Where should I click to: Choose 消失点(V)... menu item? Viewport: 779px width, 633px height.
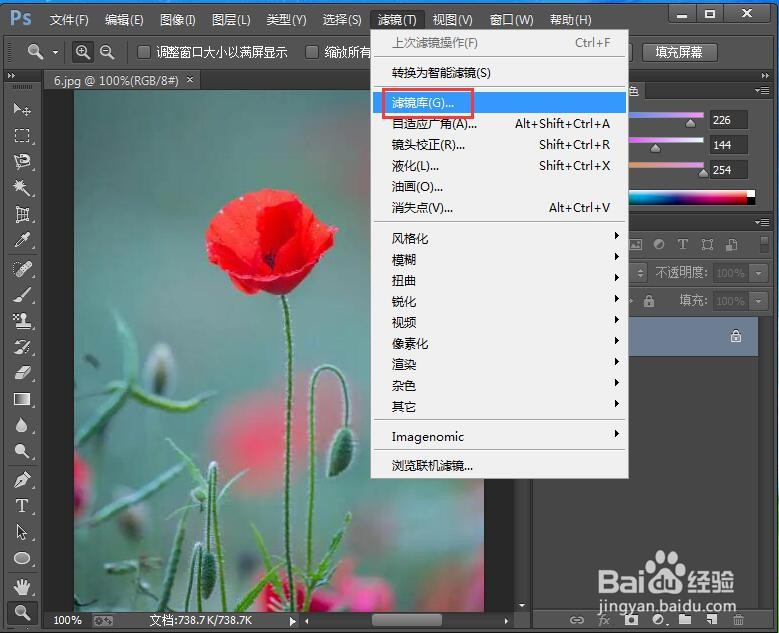click(500, 207)
